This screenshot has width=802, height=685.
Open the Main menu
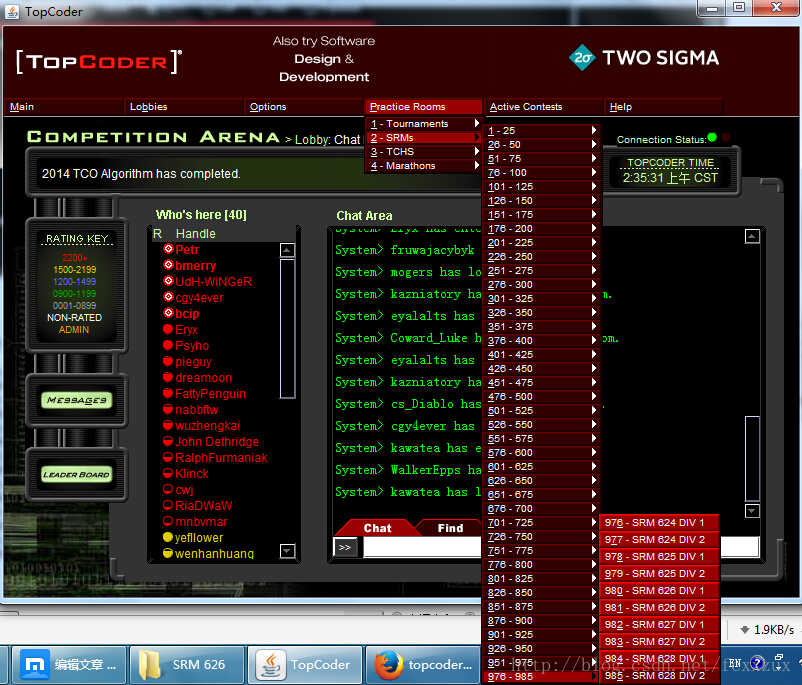[64, 106]
